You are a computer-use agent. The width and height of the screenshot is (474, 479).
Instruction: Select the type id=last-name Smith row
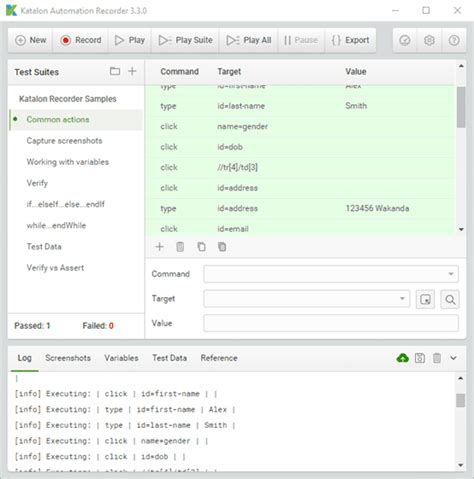tap(301, 106)
